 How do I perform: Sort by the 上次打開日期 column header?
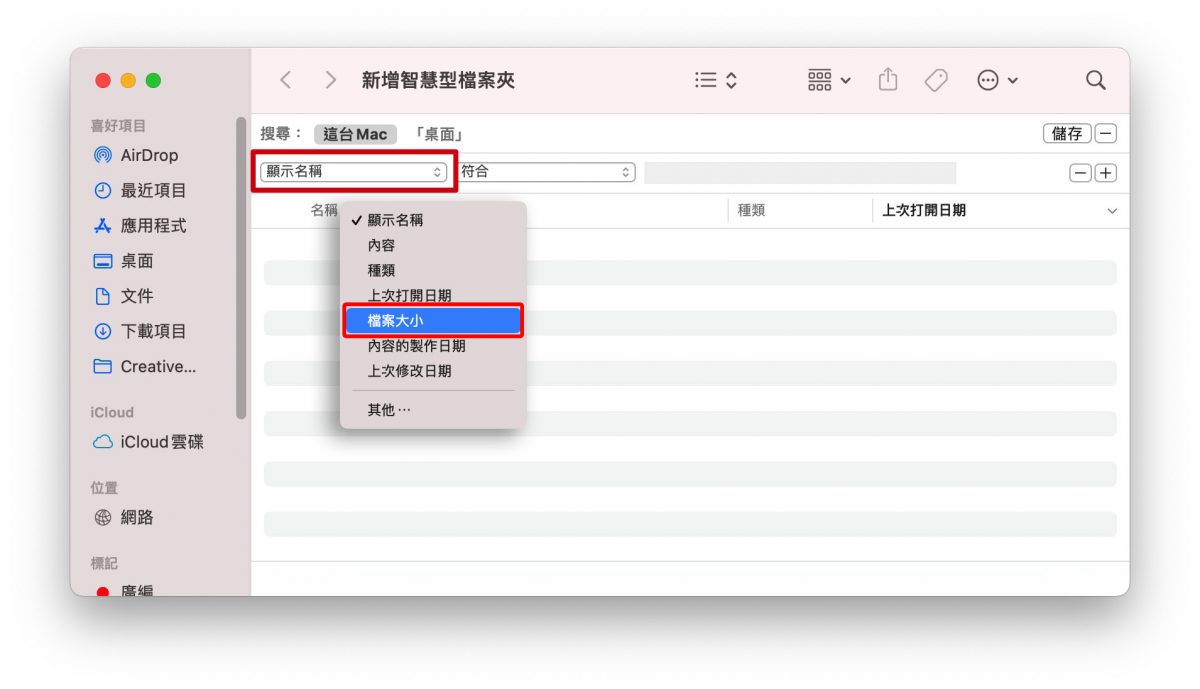click(x=924, y=211)
